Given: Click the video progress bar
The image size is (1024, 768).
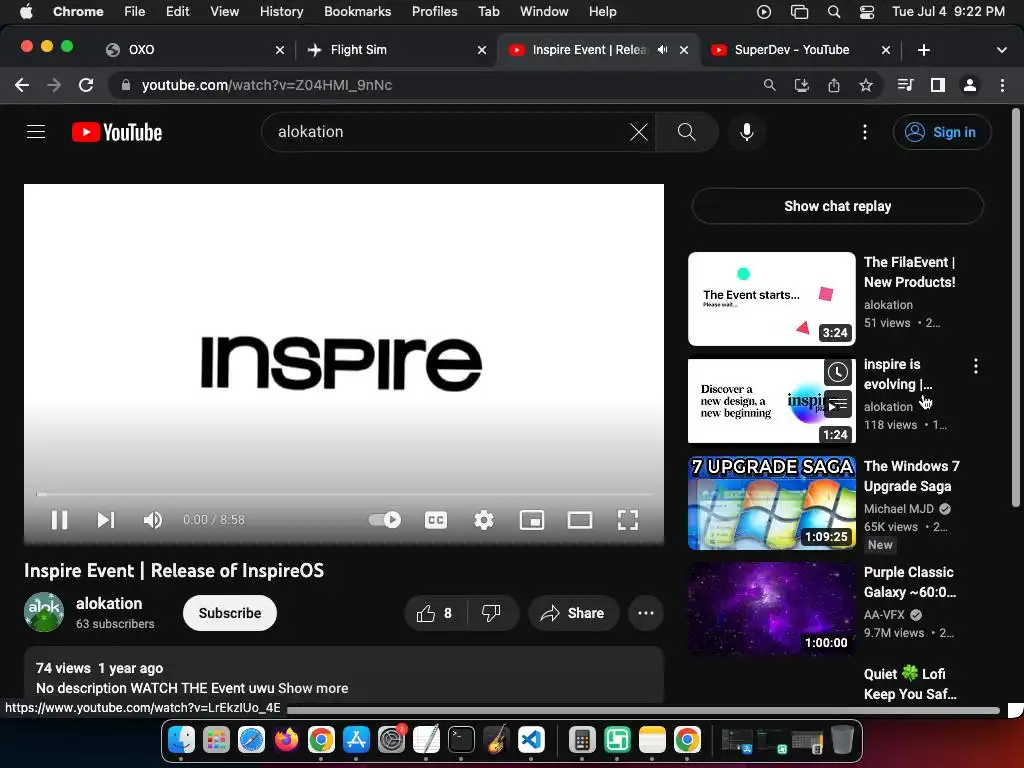Looking at the screenshot, I should tap(344, 494).
